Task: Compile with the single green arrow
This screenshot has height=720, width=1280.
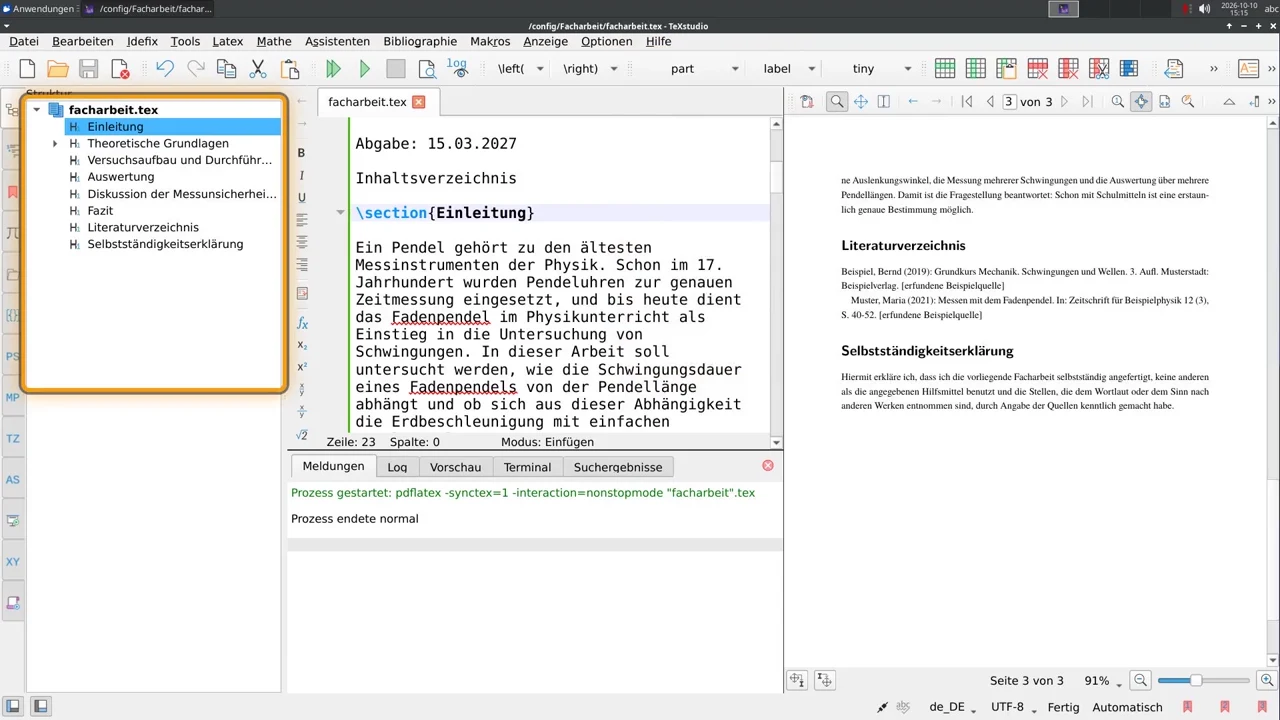Action: [365, 69]
